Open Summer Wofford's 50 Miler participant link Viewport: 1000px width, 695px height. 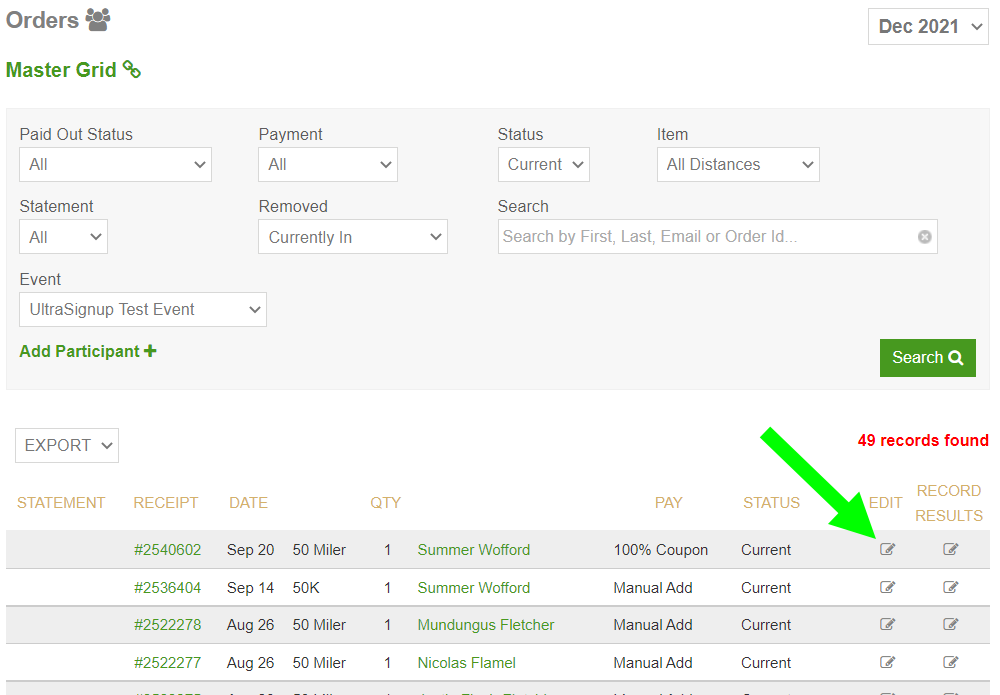coord(473,550)
